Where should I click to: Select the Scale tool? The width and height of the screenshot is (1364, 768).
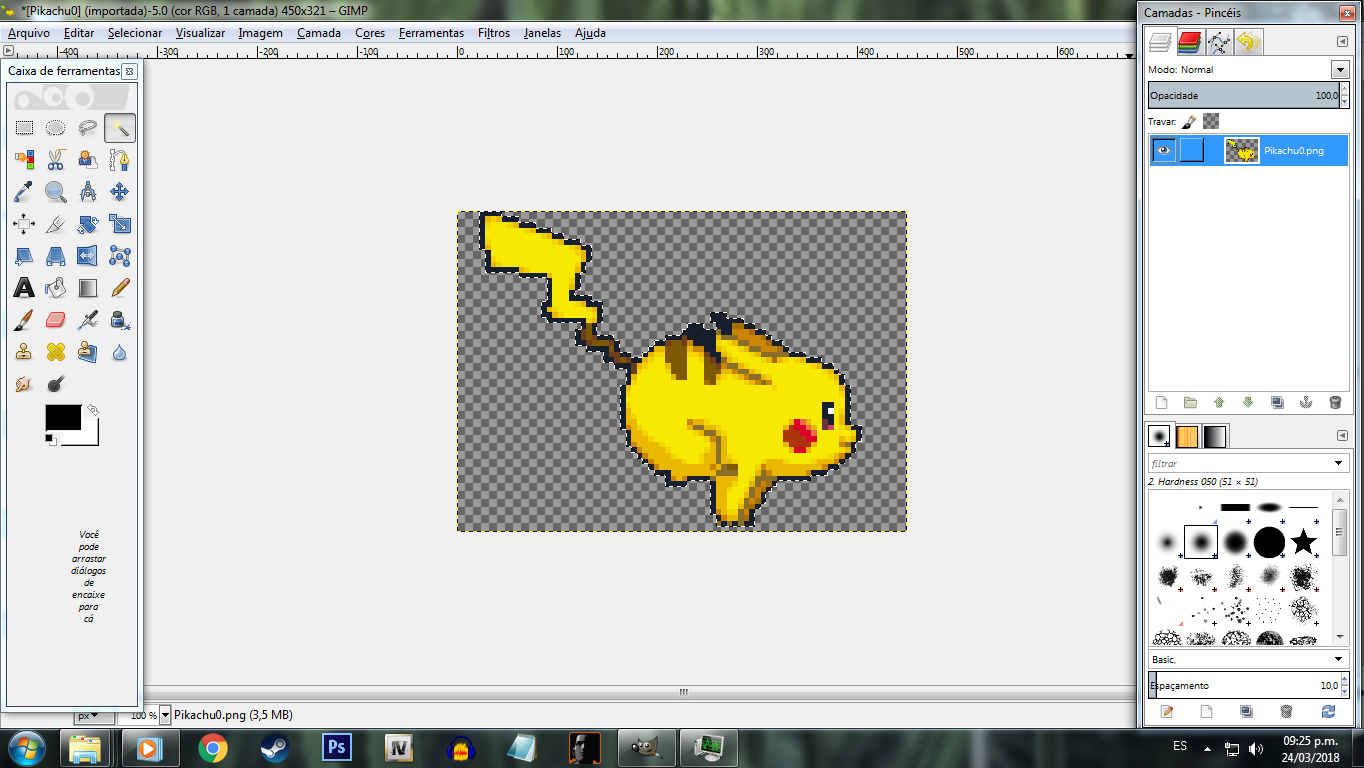pos(120,224)
